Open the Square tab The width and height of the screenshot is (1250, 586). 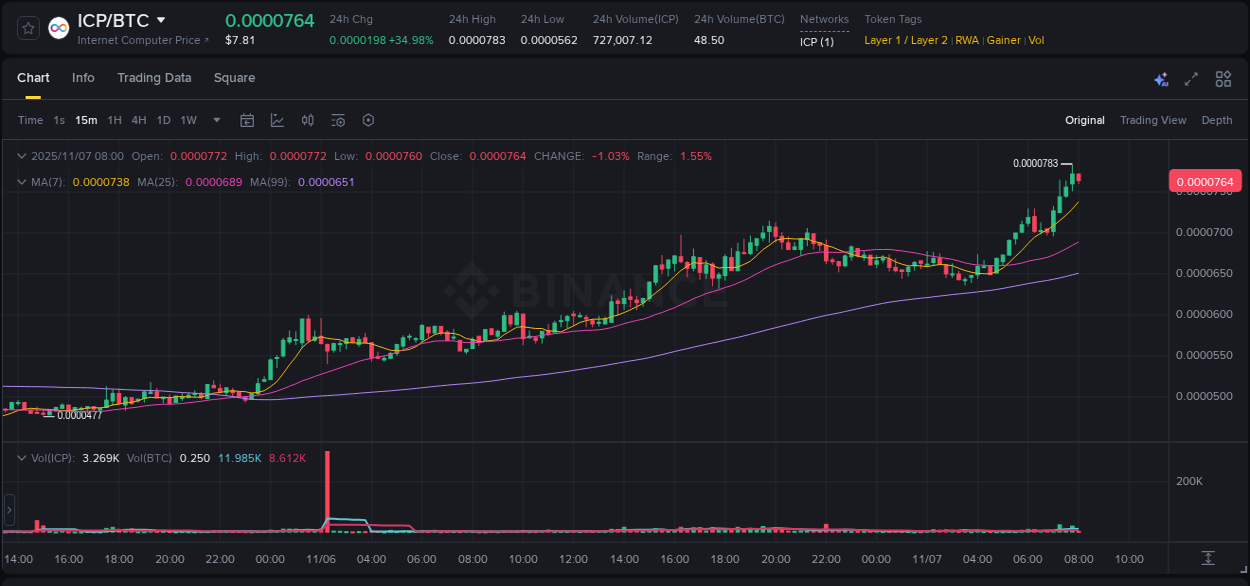(234, 77)
